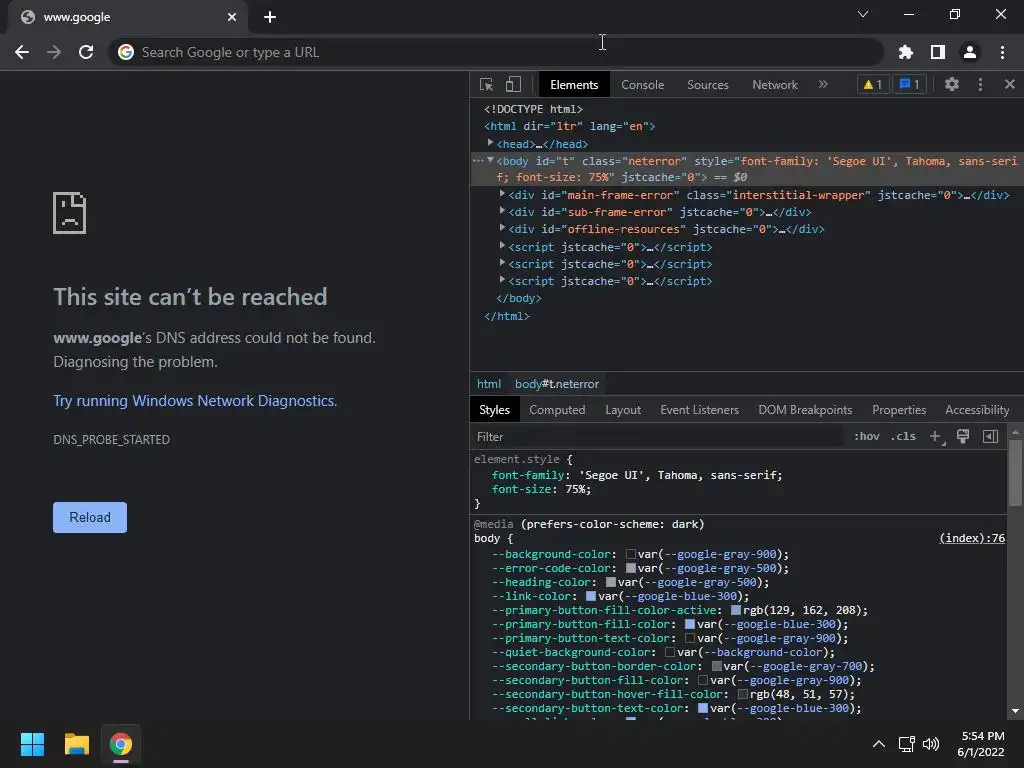Open the taskbar clock showing 5:54 PM

(982, 744)
